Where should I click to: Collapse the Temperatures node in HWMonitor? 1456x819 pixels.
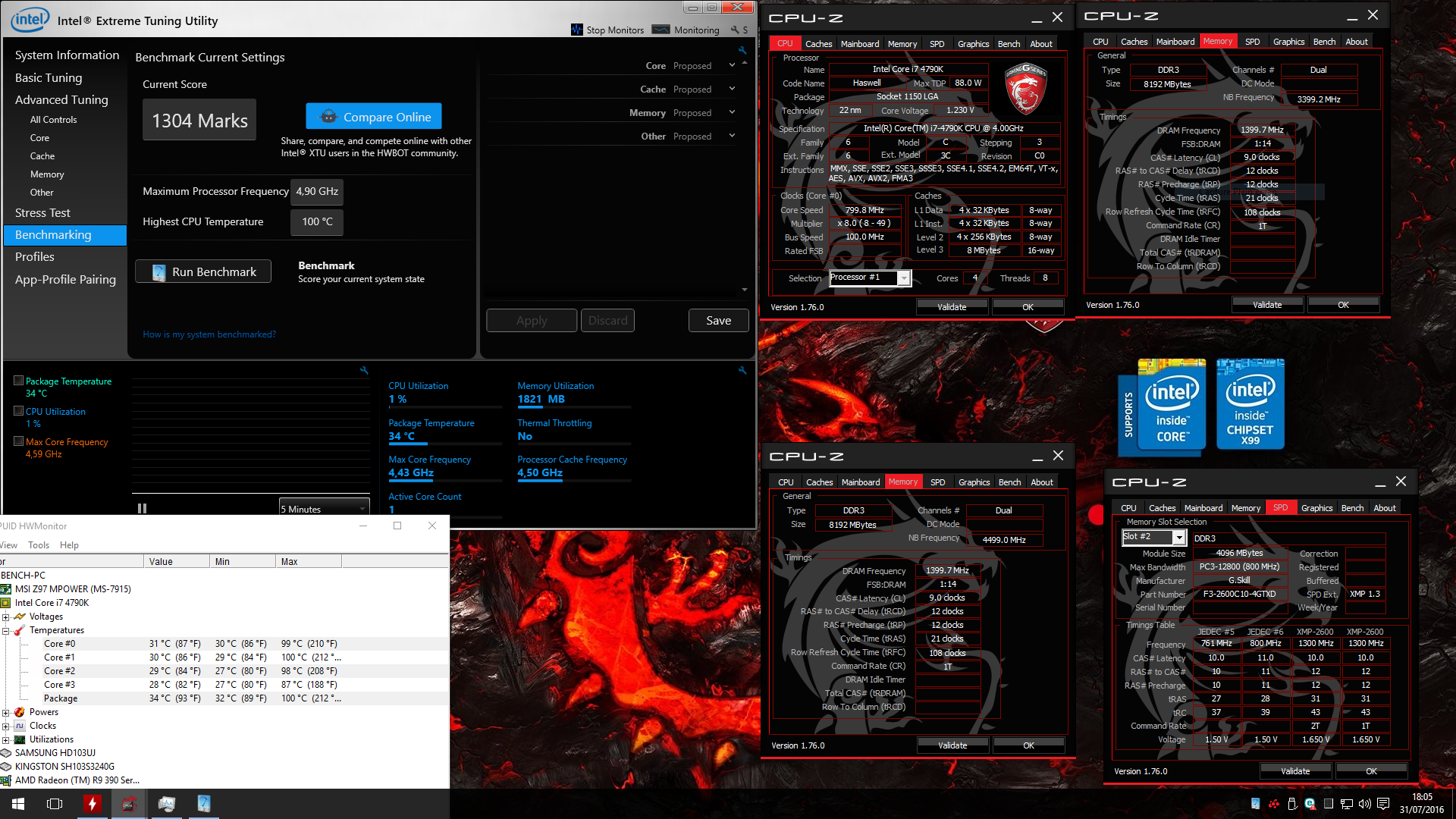point(5,631)
